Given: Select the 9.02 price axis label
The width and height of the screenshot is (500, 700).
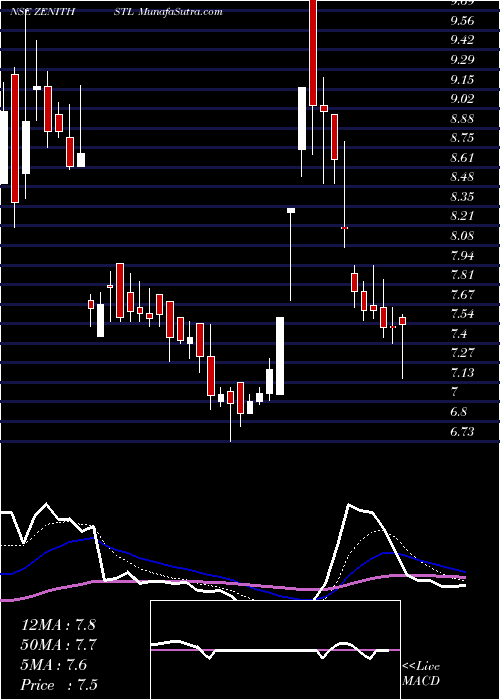Looking at the screenshot, I should [x=462, y=99].
